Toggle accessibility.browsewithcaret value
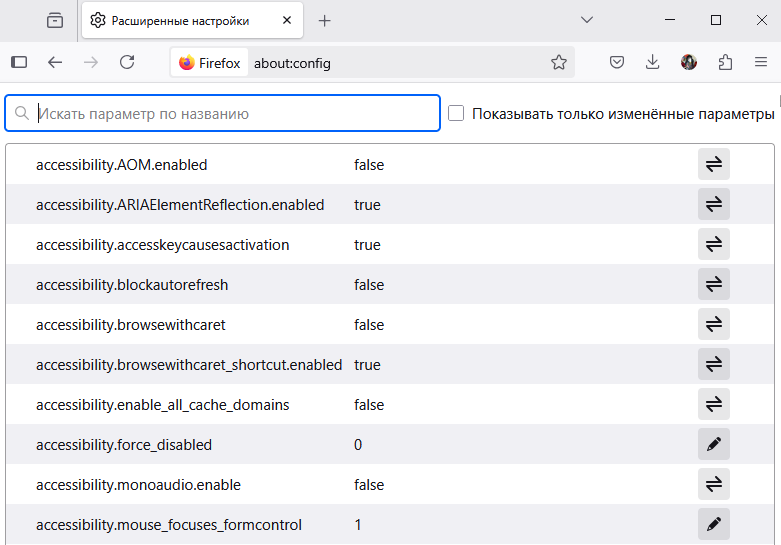781x545 pixels. click(713, 325)
